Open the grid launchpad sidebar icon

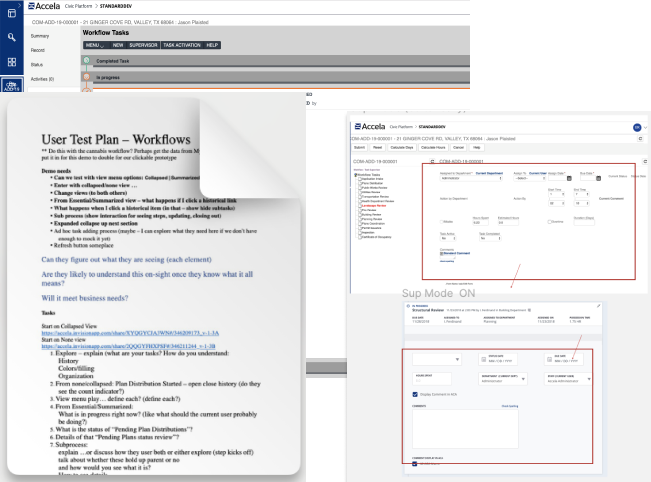11,62
